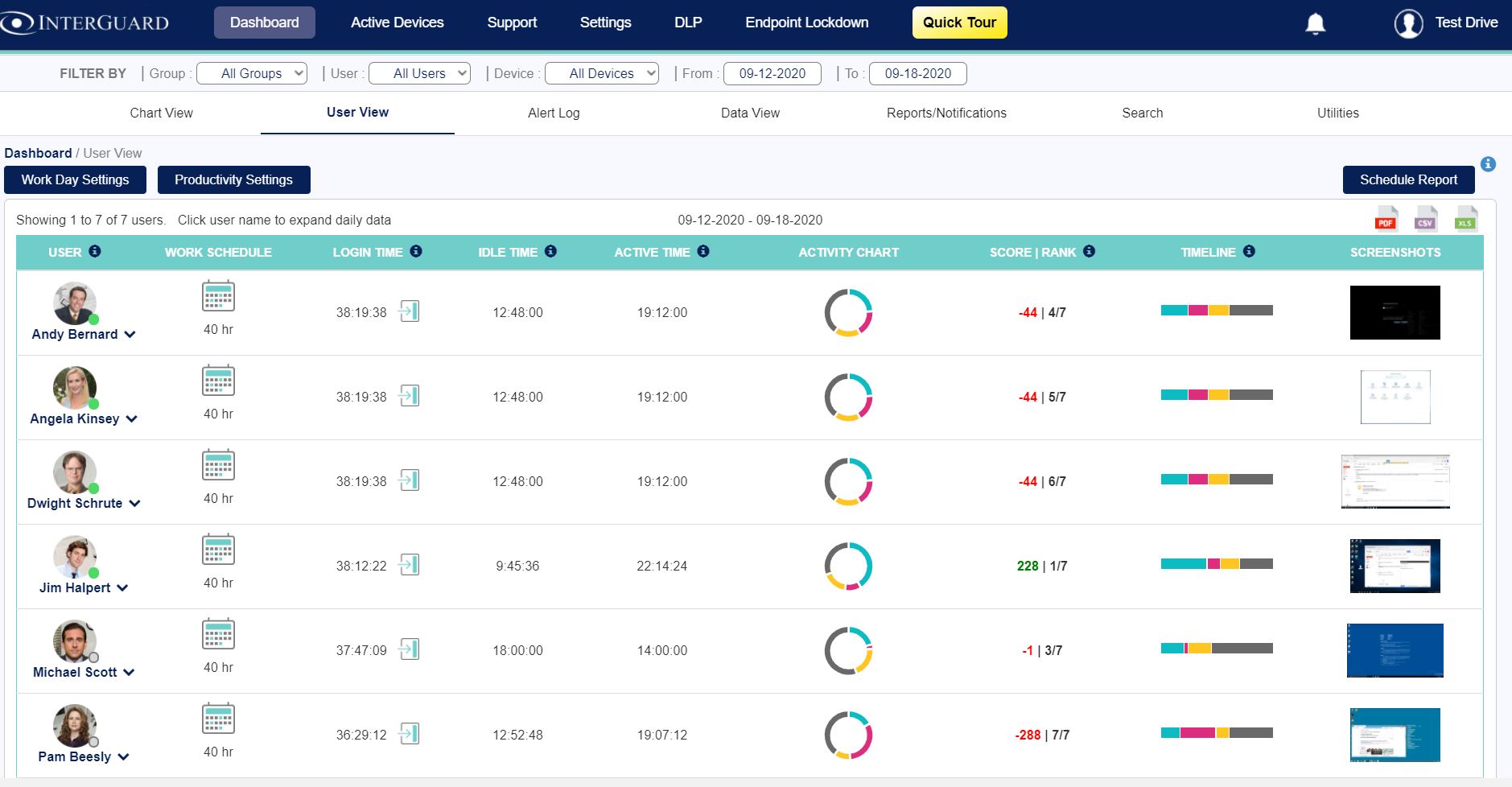Screen dimensions: 1512x787
Task: Click Michael Scott's timeline bar
Action: click(1217, 649)
